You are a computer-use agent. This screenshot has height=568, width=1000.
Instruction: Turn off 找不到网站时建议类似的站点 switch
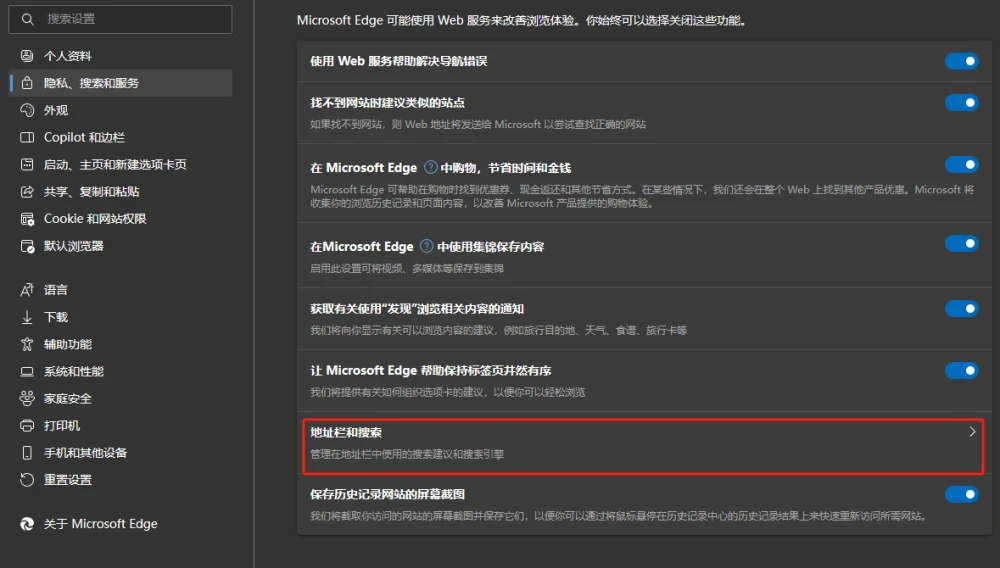(x=961, y=102)
